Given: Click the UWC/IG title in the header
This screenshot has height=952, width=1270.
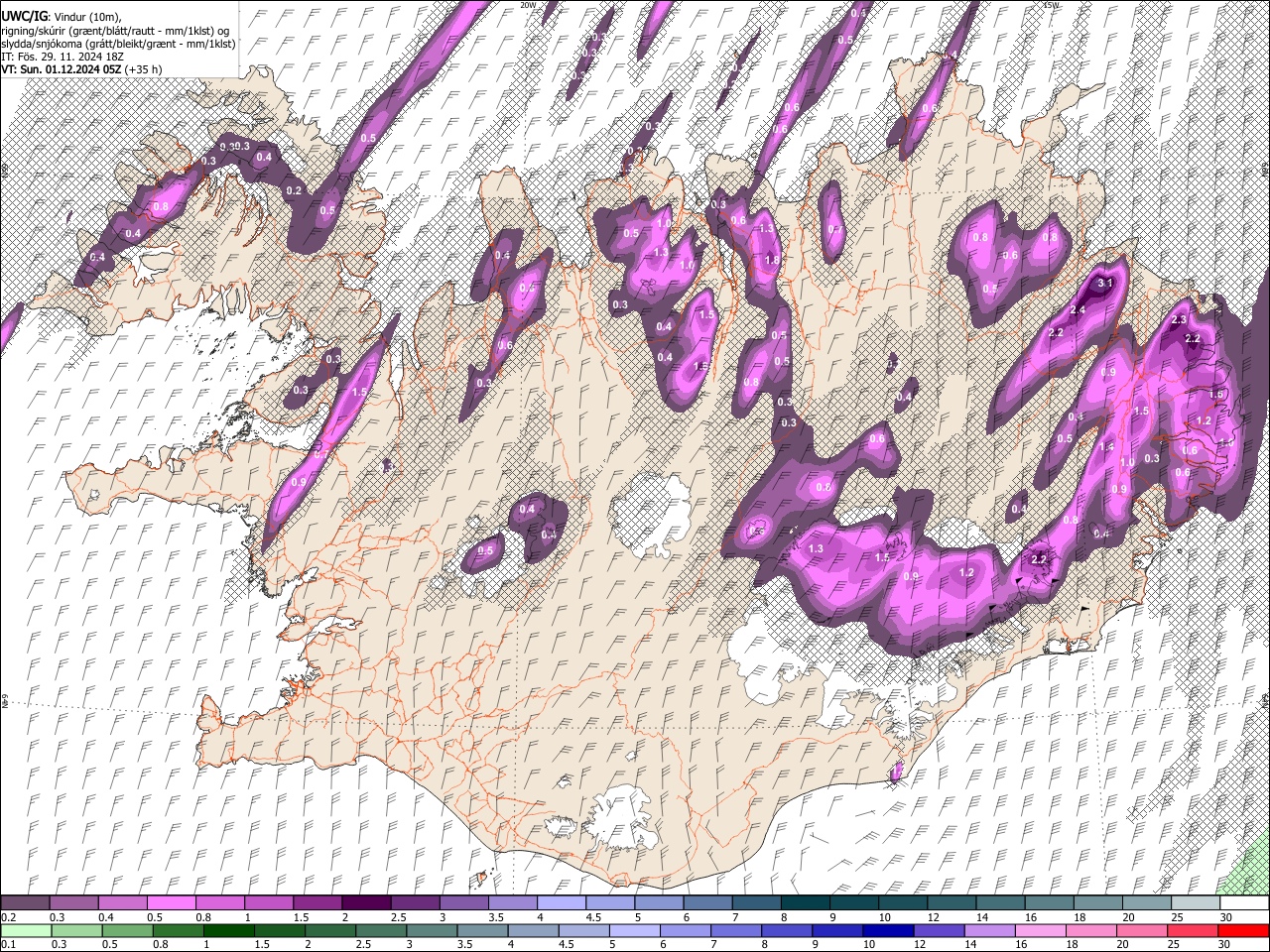Looking at the screenshot, I should point(23,17).
